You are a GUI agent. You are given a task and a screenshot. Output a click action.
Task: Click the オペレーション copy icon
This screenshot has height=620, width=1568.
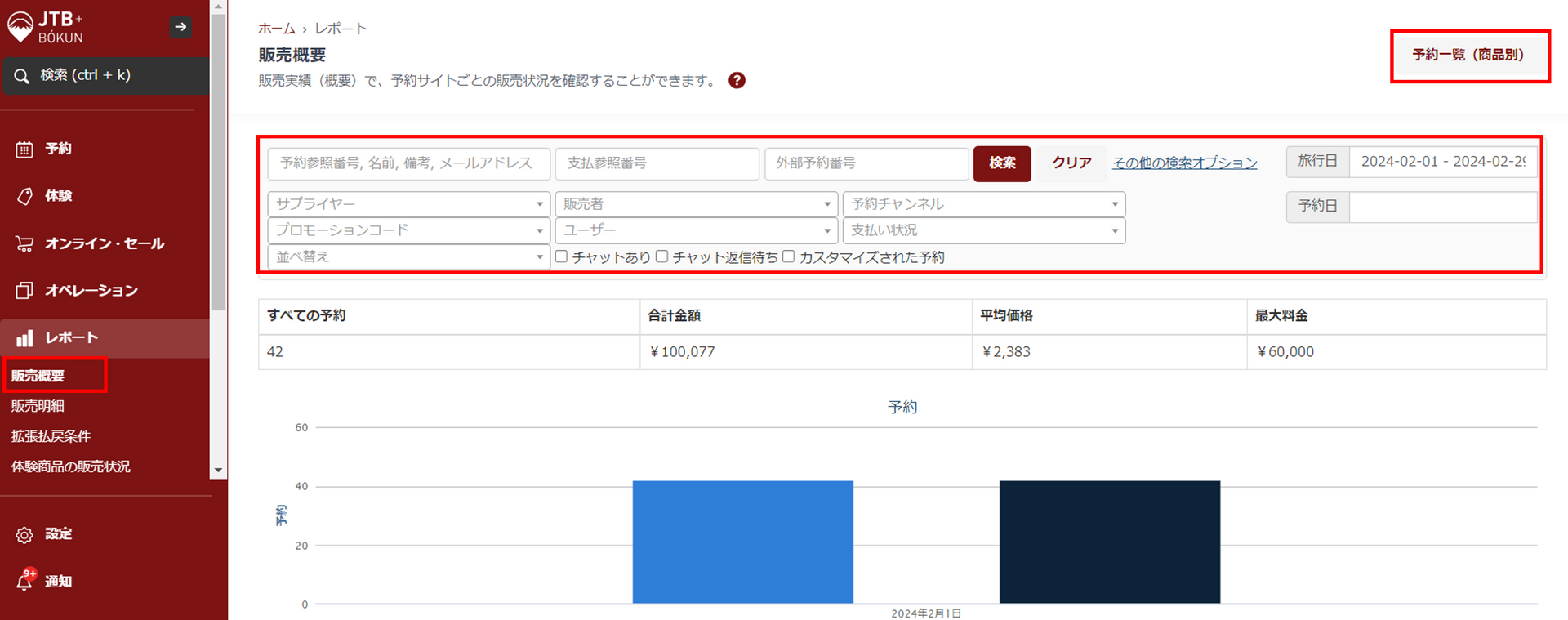tap(24, 291)
